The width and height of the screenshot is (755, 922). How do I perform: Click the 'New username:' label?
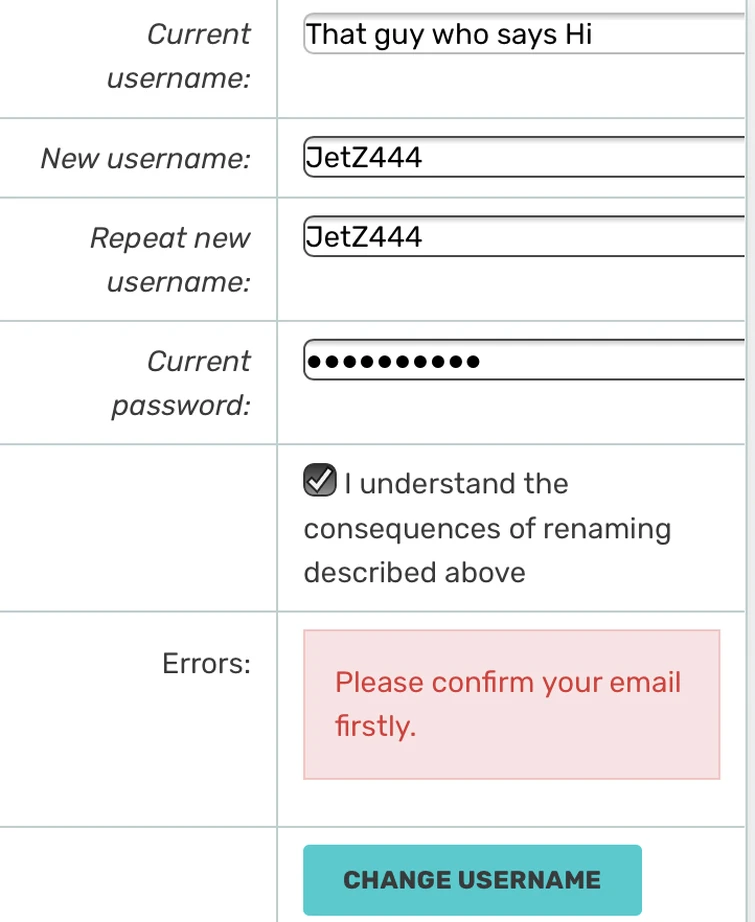[x=145, y=158]
